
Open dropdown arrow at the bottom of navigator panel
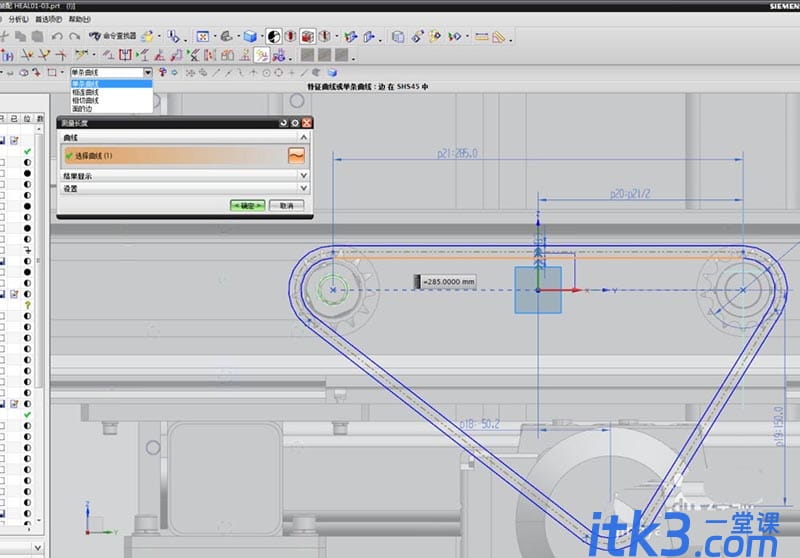coord(38,548)
